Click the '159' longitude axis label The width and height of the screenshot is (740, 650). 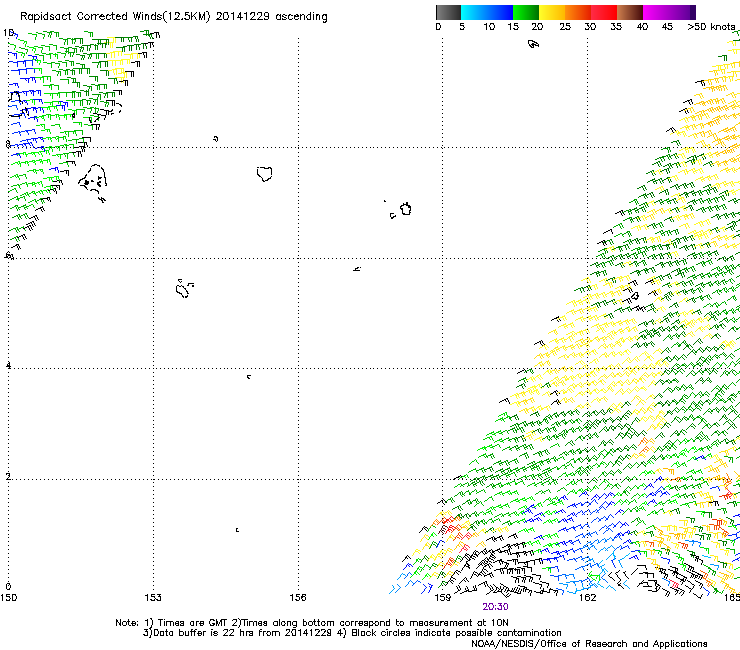443,598
